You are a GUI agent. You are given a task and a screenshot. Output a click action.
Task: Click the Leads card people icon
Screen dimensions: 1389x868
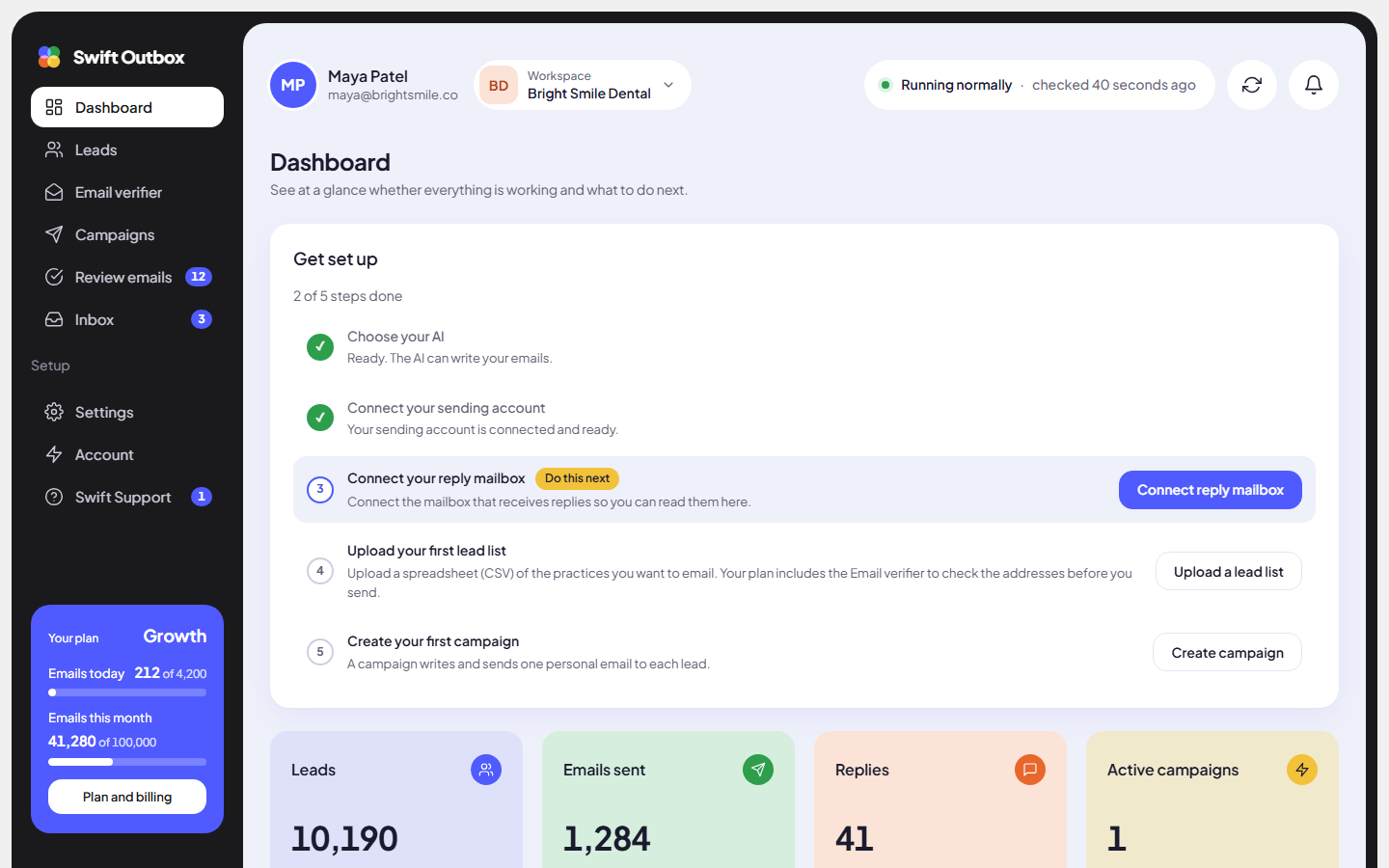[x=486, y=770]
